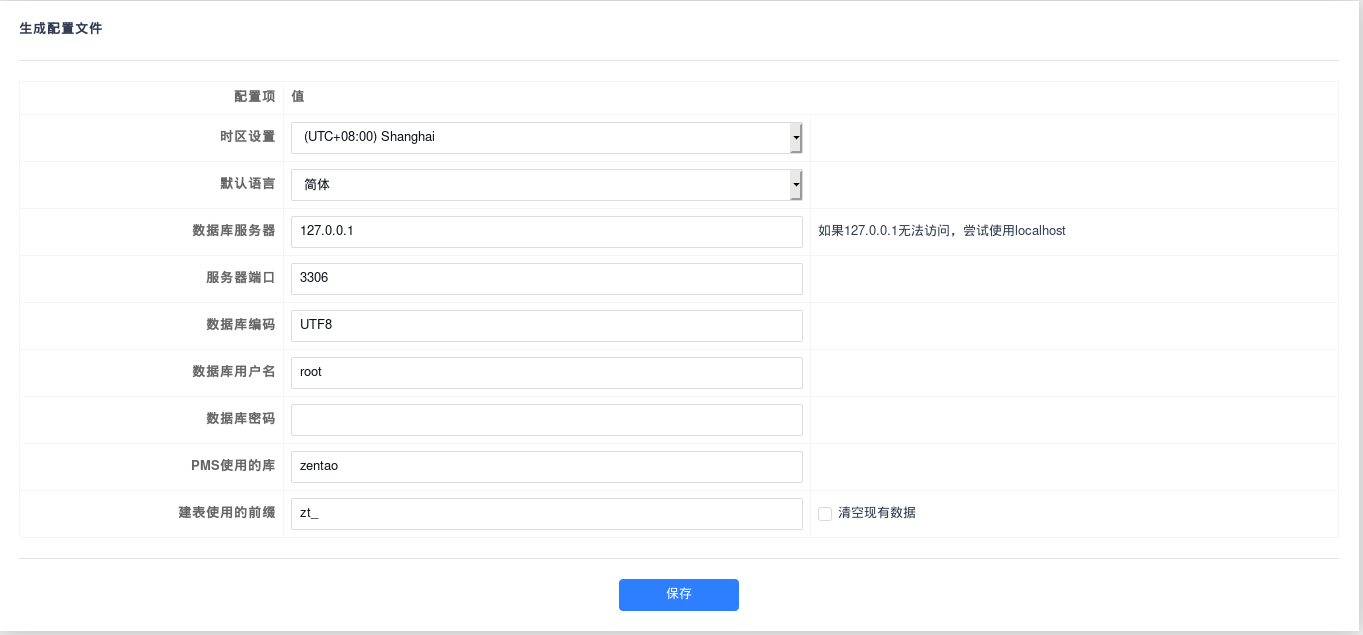Click the 配置项 column header

point(255,97)
